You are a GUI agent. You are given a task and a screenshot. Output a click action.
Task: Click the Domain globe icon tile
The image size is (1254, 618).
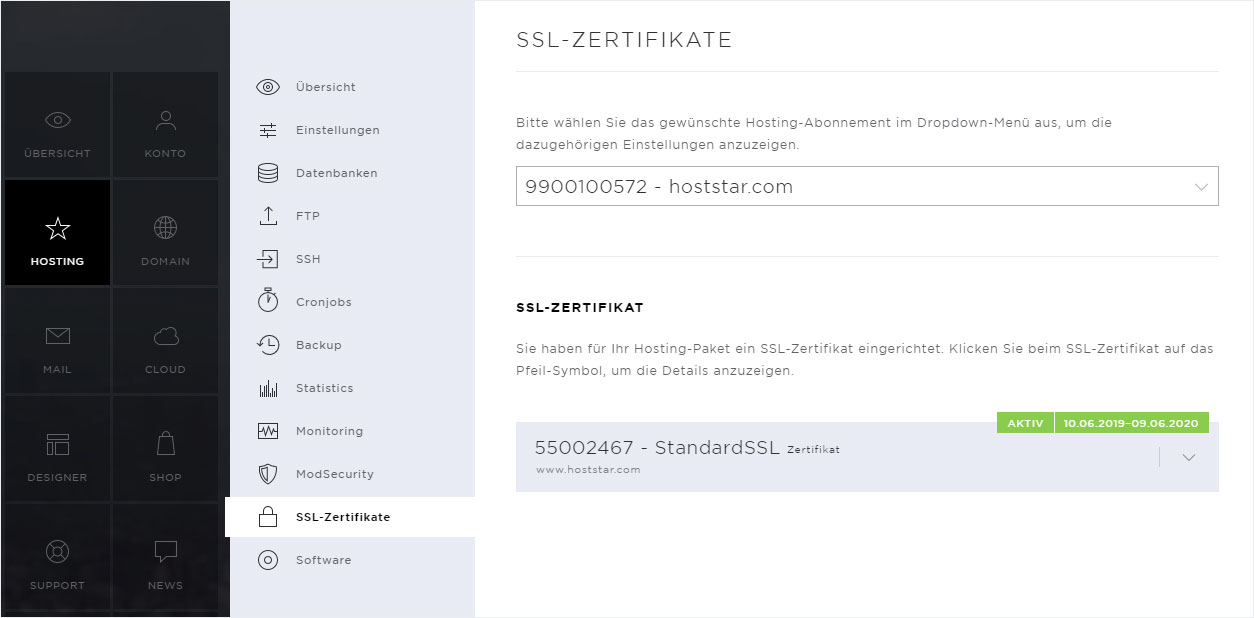[x=165, y=233]
